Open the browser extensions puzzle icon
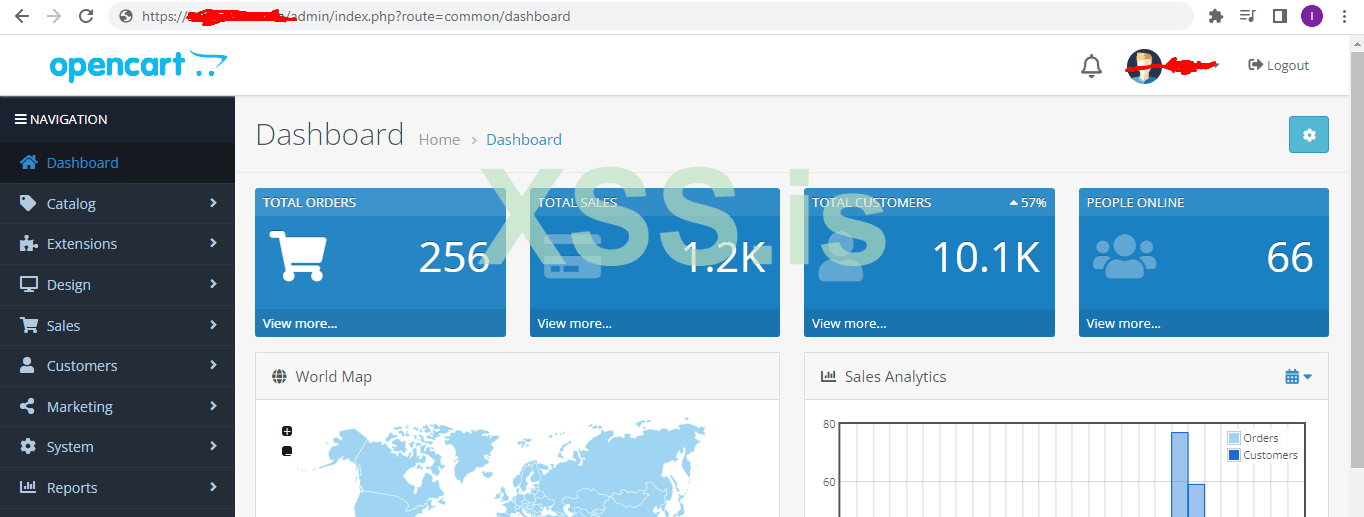The height and width of the screenshot is (517, 1364). click(x=1216, y=16)
